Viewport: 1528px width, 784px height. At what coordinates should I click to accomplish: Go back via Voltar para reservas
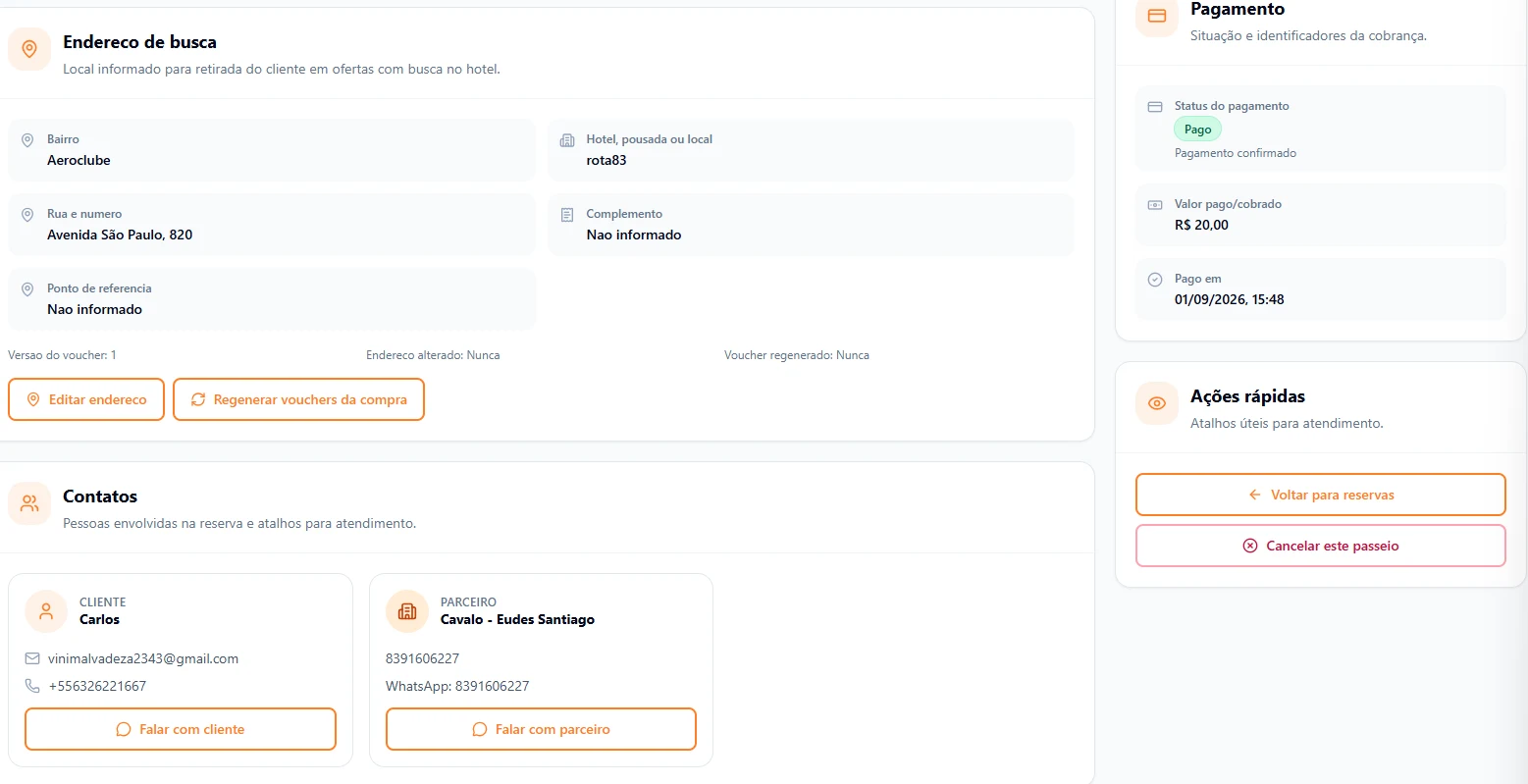(1320, 495)
